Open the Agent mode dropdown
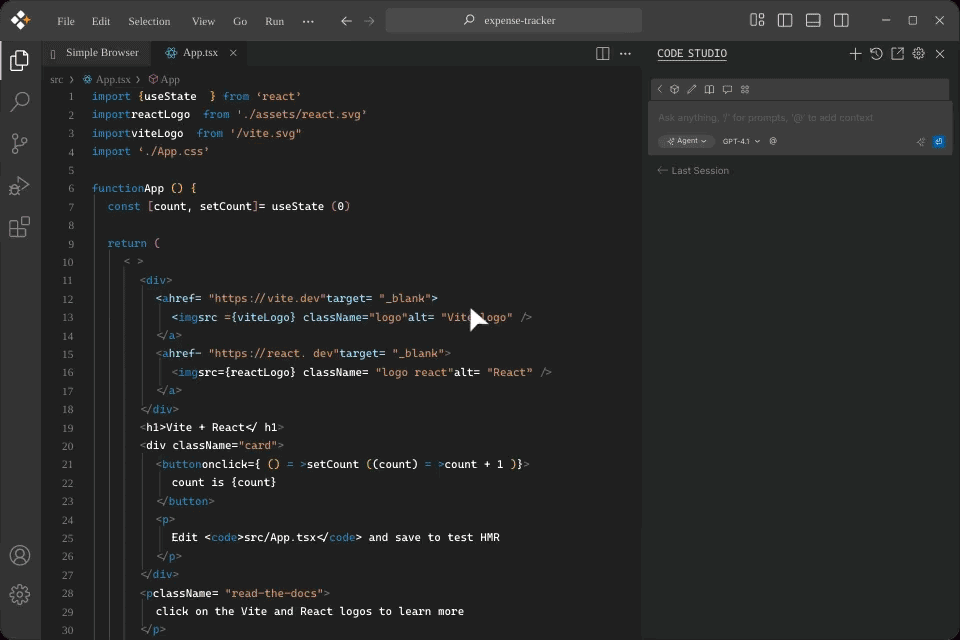The width and height of the screenshot is (960, 640). (686, 142)
